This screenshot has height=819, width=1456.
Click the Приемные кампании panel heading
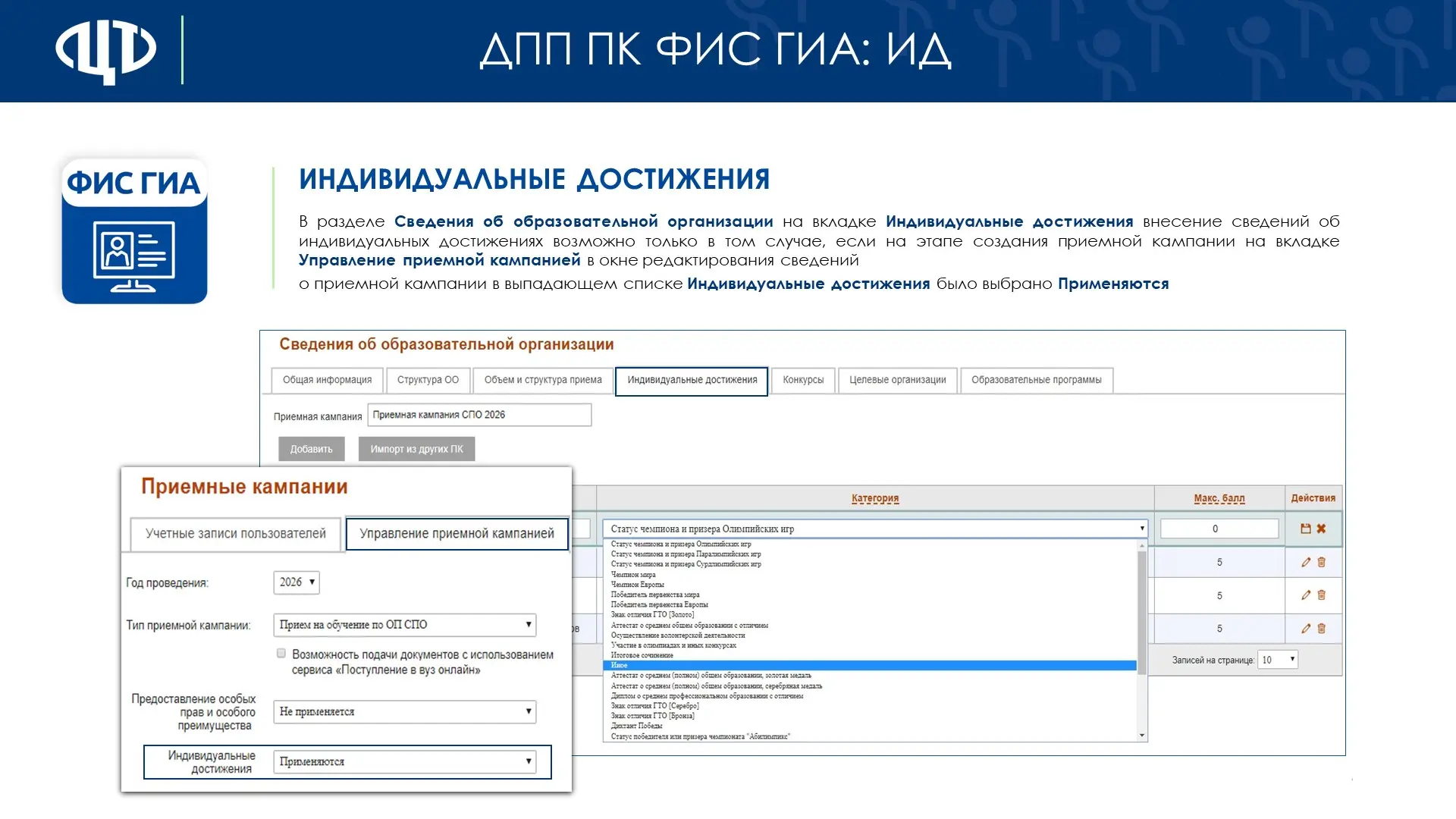(x=244, y=487)
